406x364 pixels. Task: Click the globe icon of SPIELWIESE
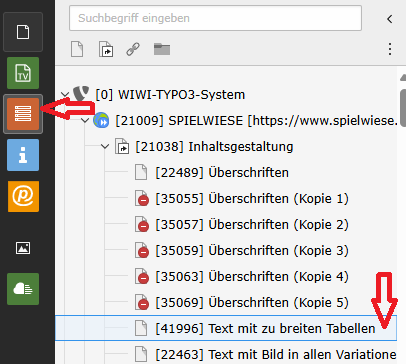101,120
